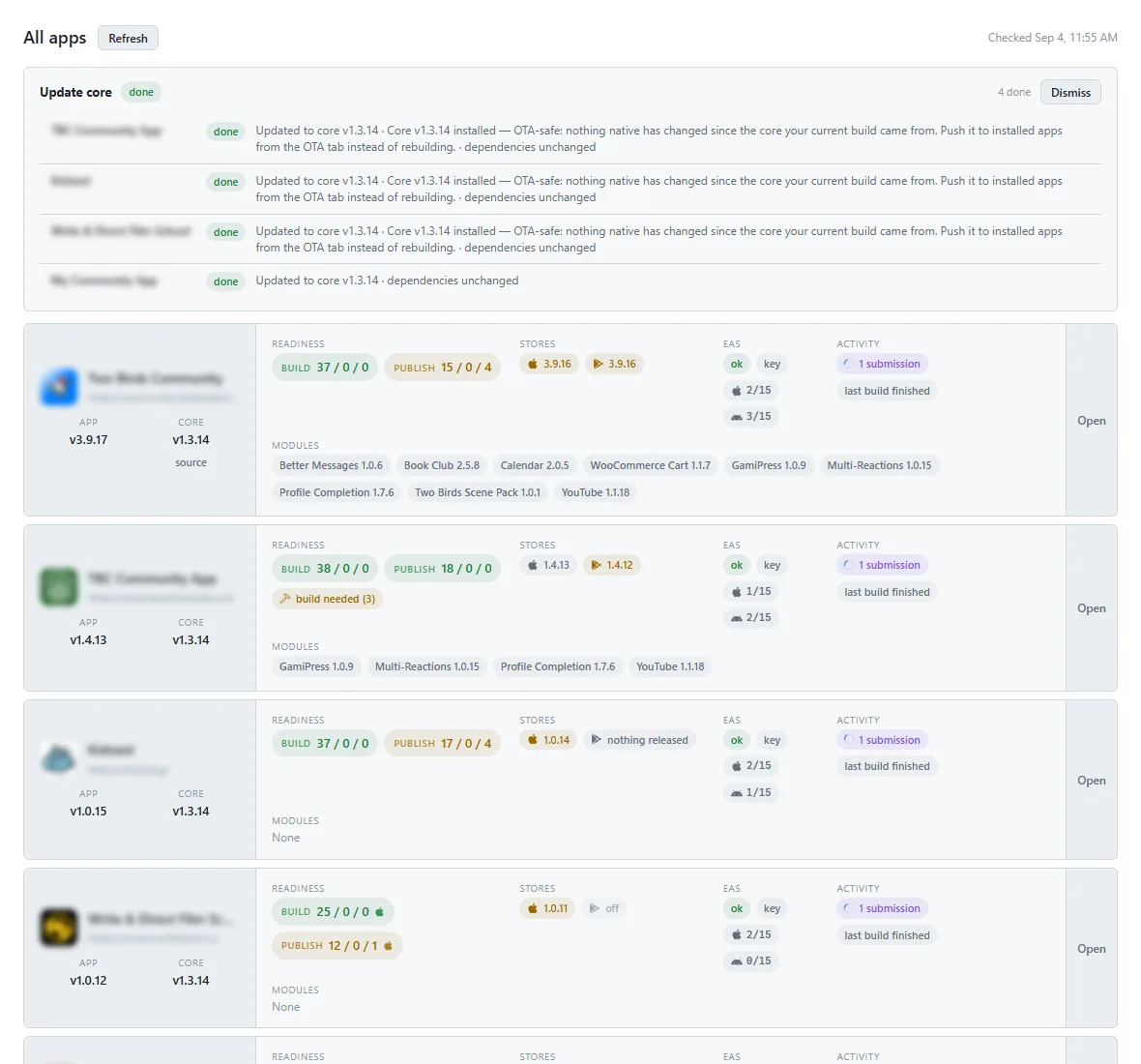
Task: Select the App Store 1.0.11 version pill
Action: tap(547, 908)
